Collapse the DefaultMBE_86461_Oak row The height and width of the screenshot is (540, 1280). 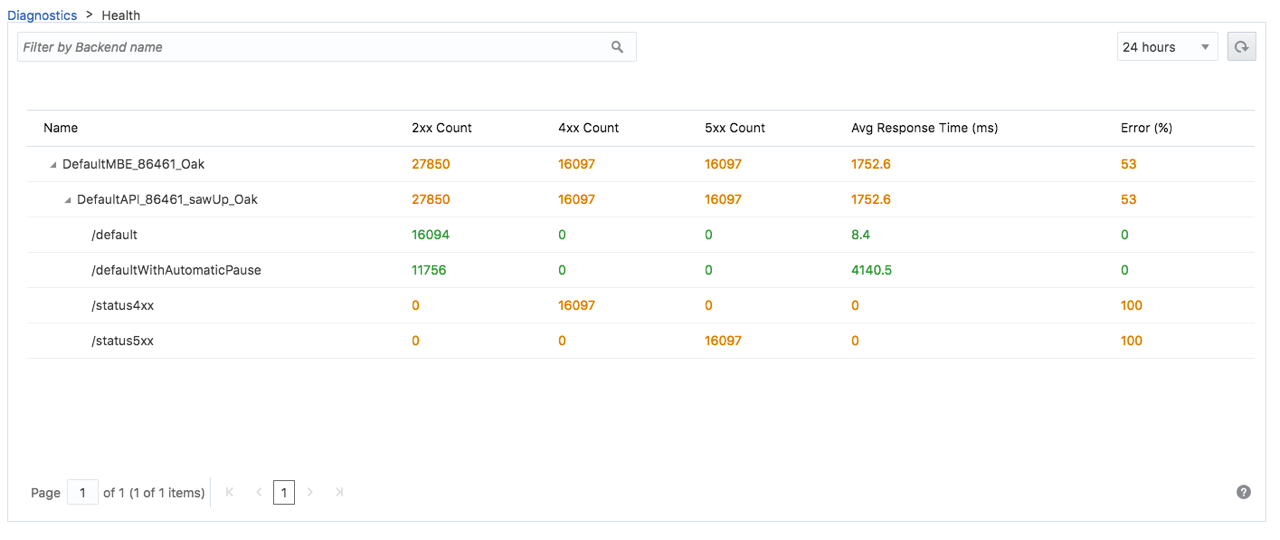(x=53, y=164)
